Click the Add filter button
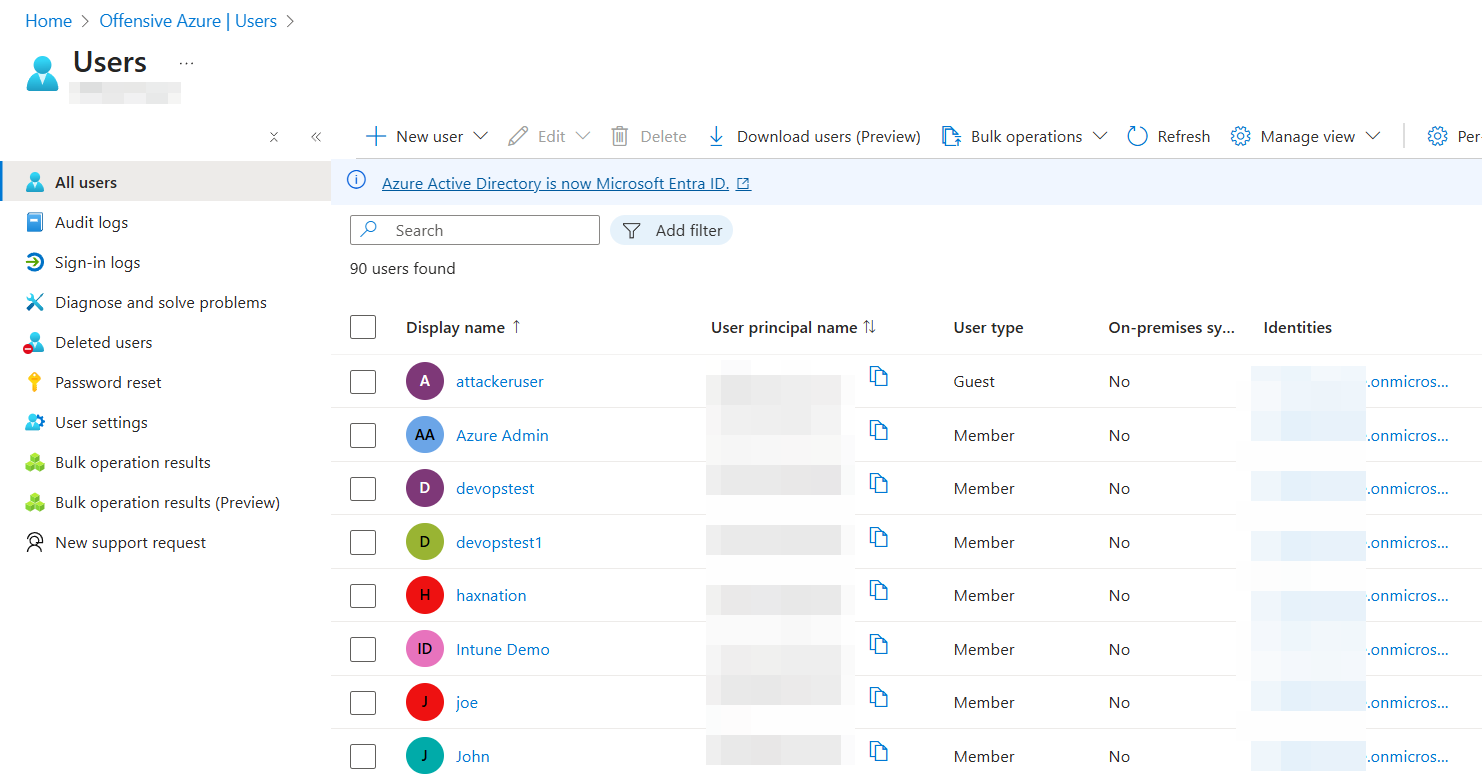1482x774 pixels. [672, 230]
